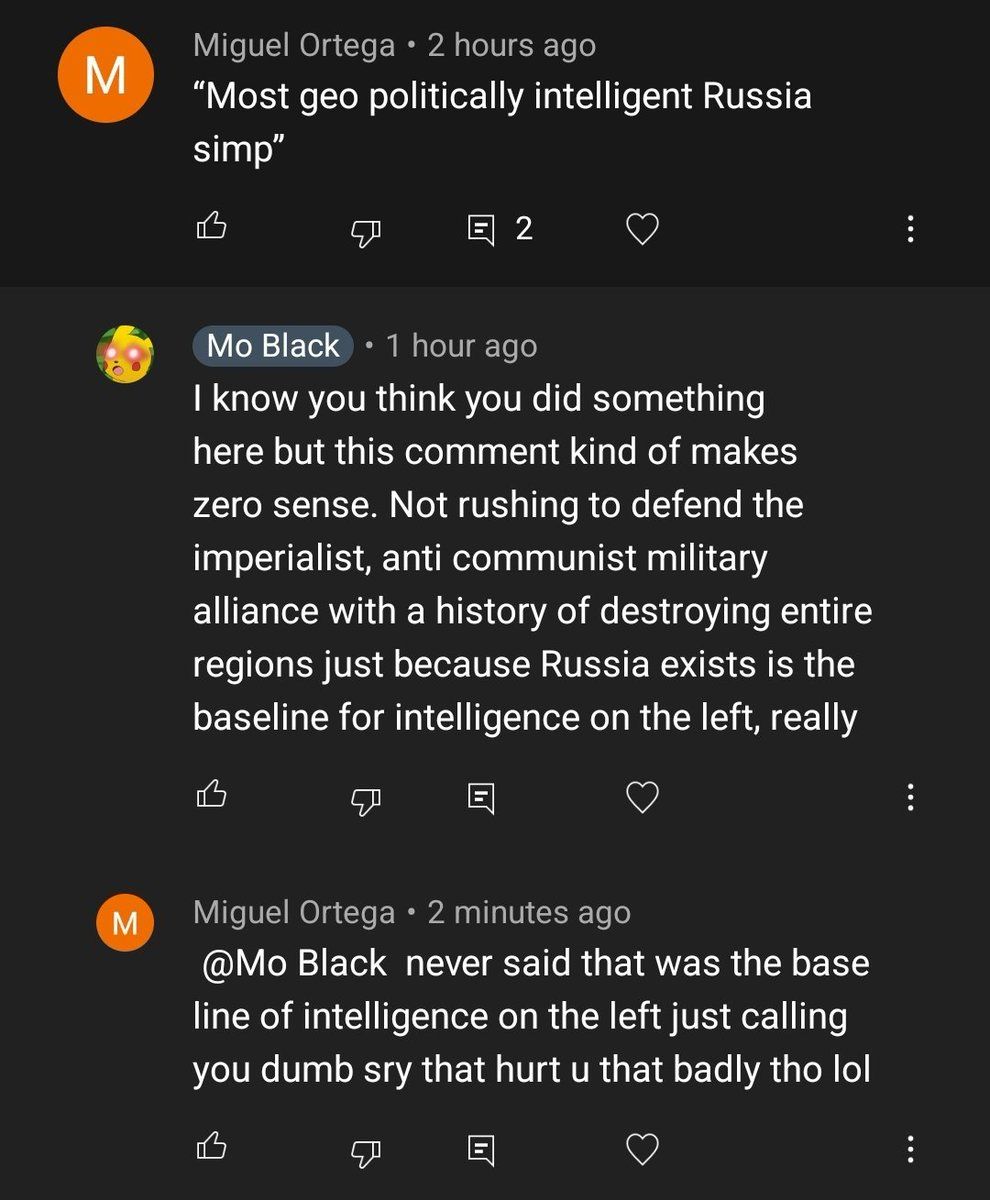Screen dimensions: 990x1200
Task: Heart Mo Black's reply
Action: [642, 797]
